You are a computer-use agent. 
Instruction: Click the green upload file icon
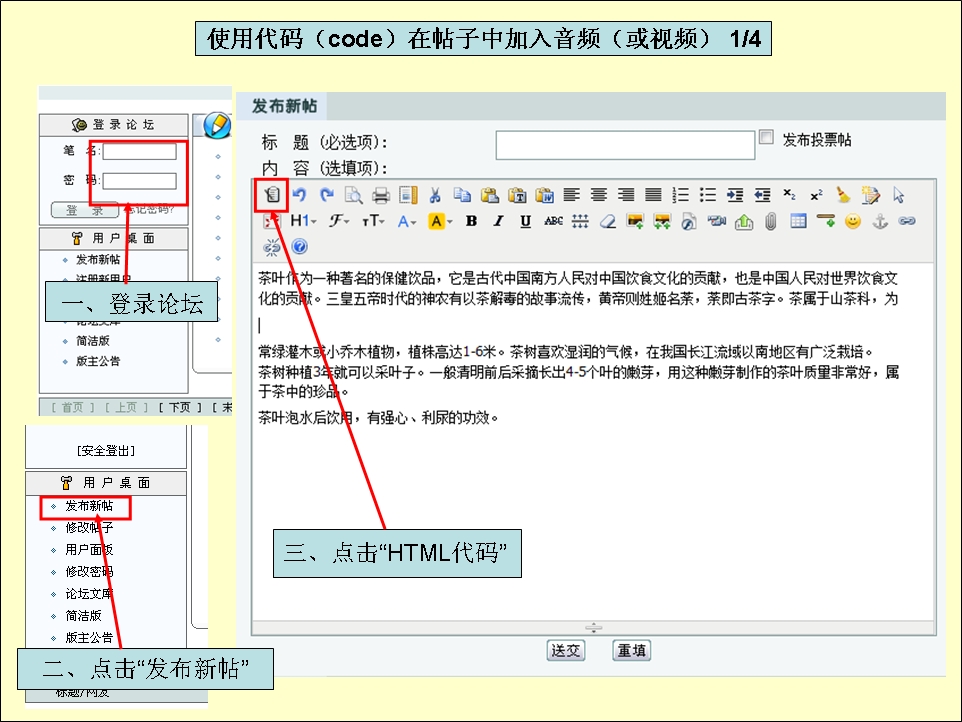[744, 221]
